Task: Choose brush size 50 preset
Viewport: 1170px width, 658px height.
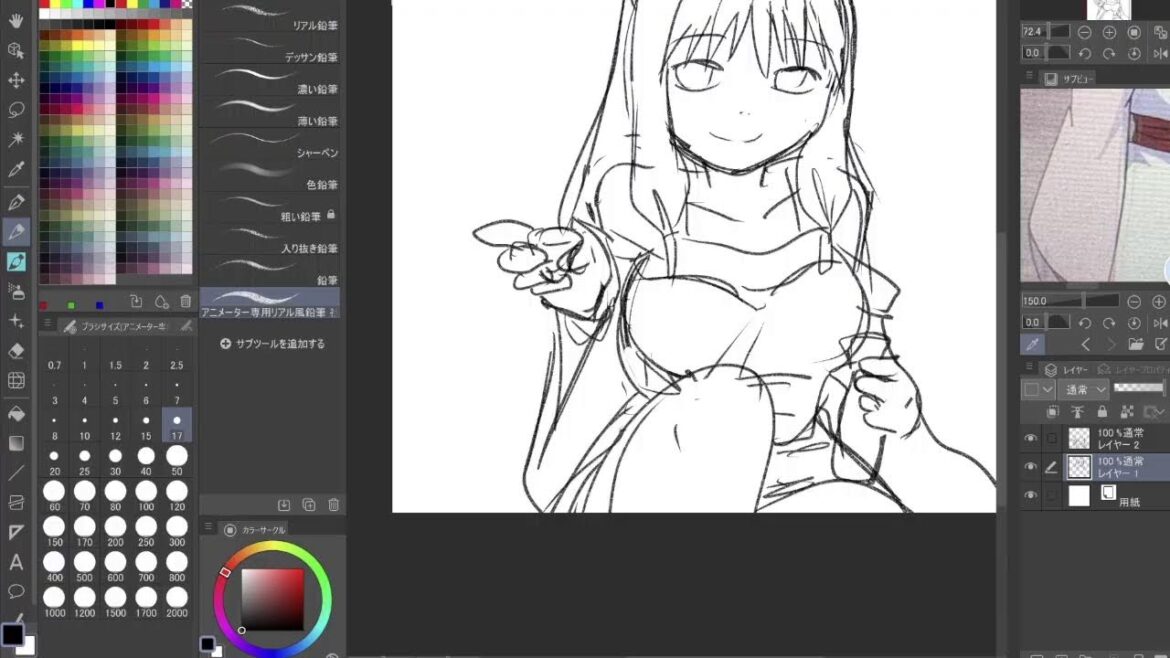Action: [177, 457]
